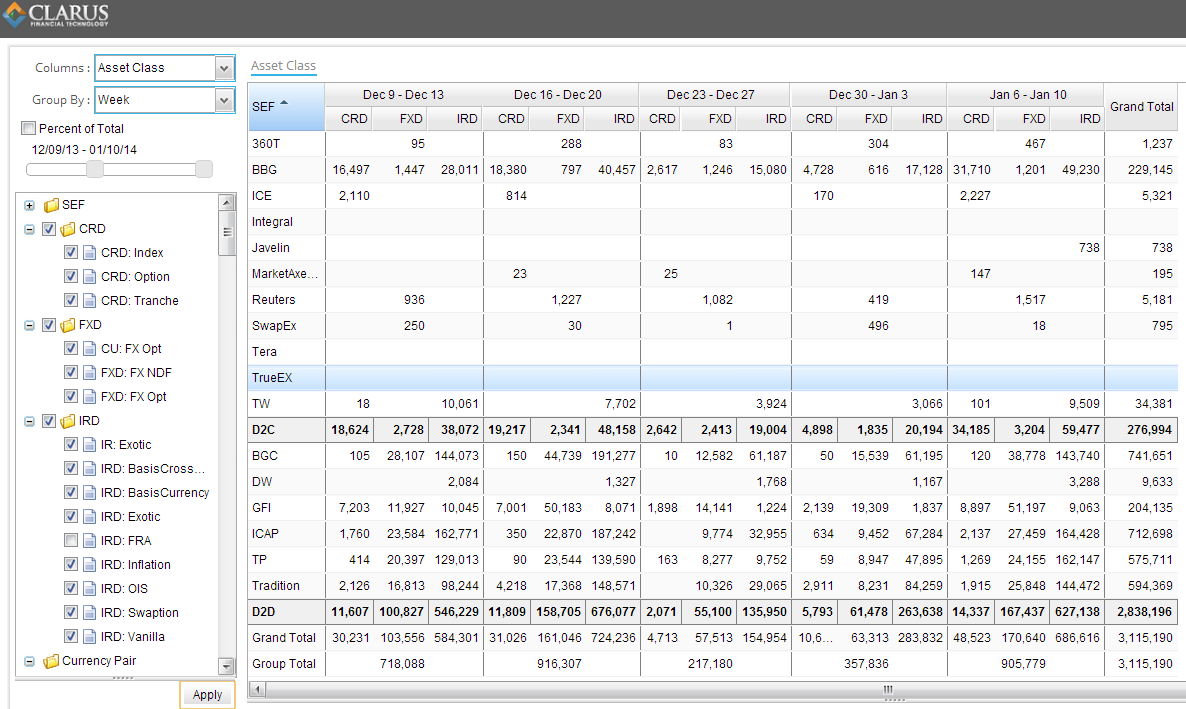The width and height of the screenshot is (1186, 709).
Task: Click the document icon beside IRD: FRA
Action: [x=89, y=541]
